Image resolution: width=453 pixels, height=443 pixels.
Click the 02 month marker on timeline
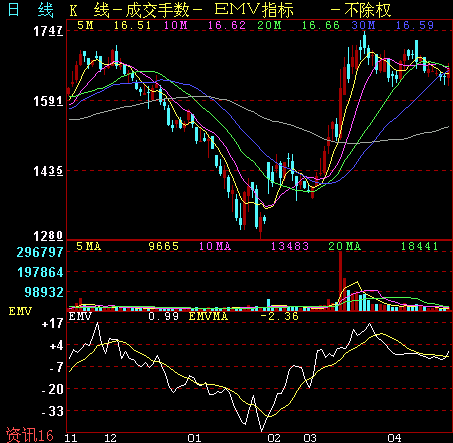[274, 438]
